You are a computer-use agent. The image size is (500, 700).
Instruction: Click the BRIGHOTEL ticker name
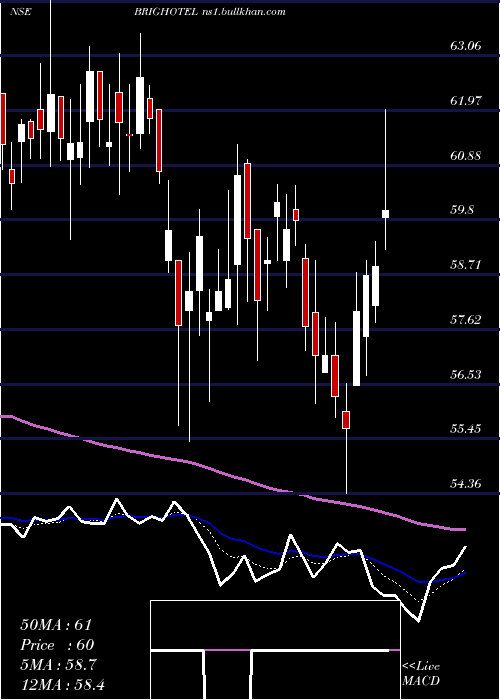point(165,12)
